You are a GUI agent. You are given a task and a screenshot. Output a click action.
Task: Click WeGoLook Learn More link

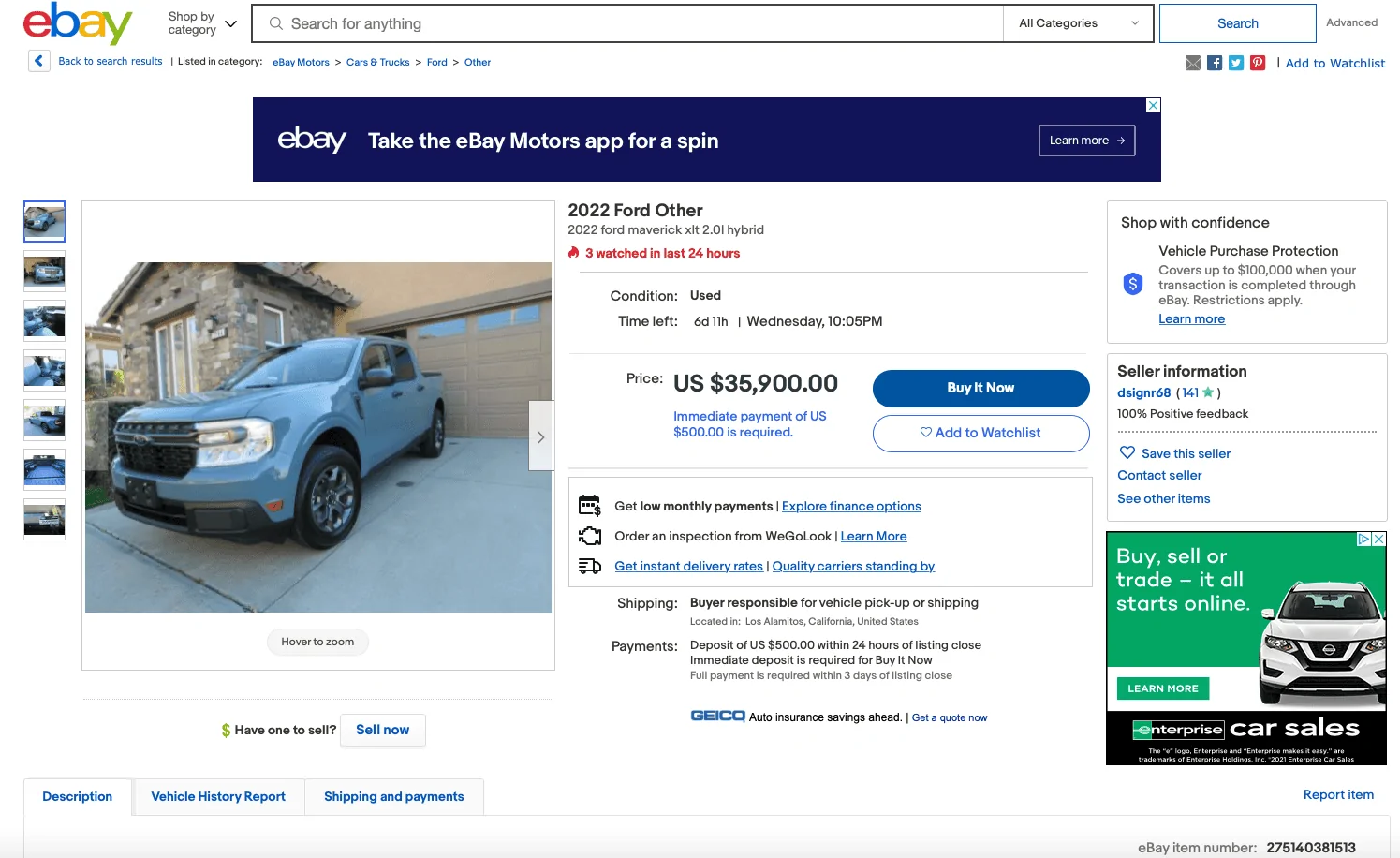point(874,537)
